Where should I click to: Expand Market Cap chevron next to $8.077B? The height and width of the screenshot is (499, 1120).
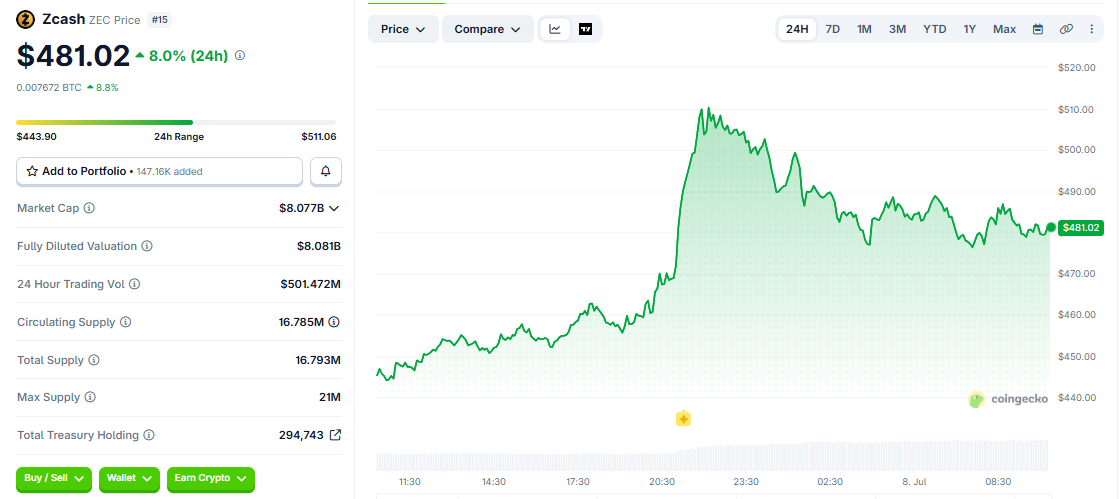334,208
